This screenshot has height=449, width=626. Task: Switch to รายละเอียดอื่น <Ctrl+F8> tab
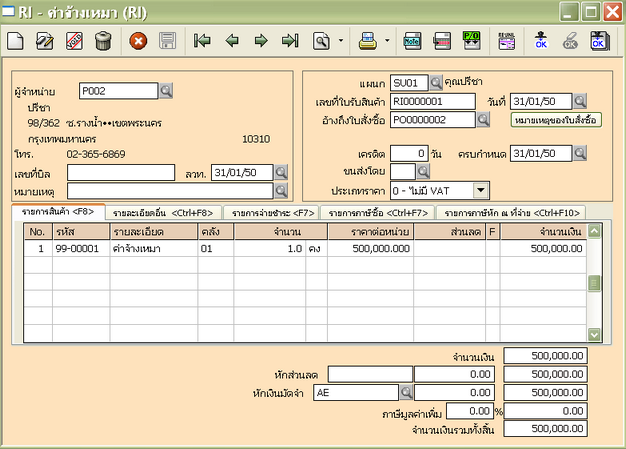click(162, 212)
